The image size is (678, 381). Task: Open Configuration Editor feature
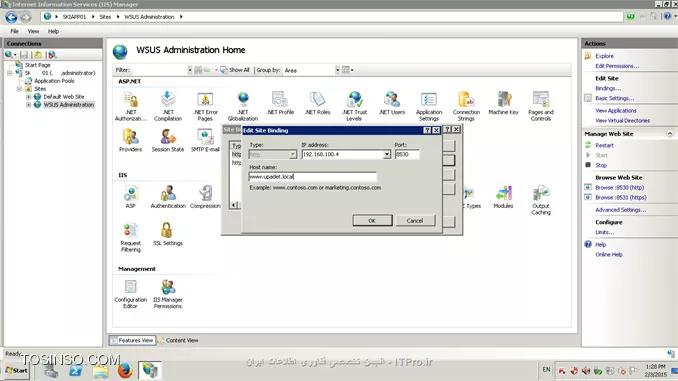tap(131, 294)
